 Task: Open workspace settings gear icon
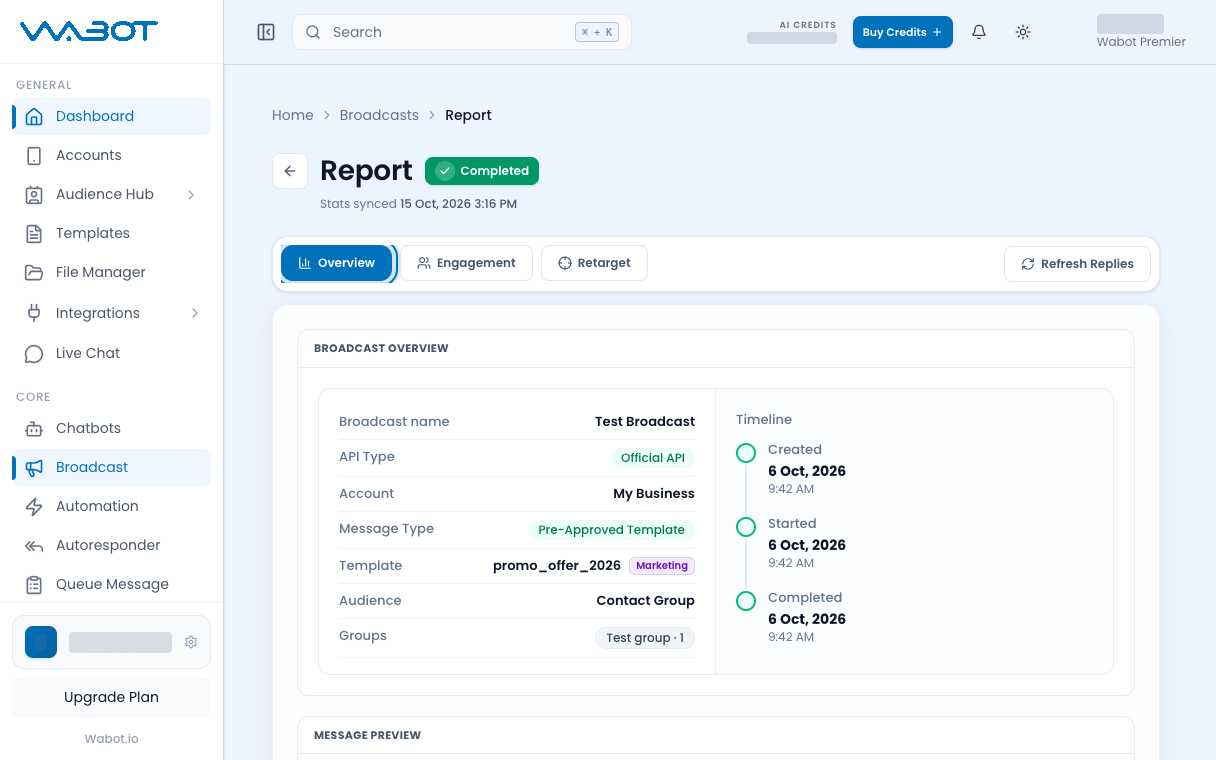pos(191,642)
